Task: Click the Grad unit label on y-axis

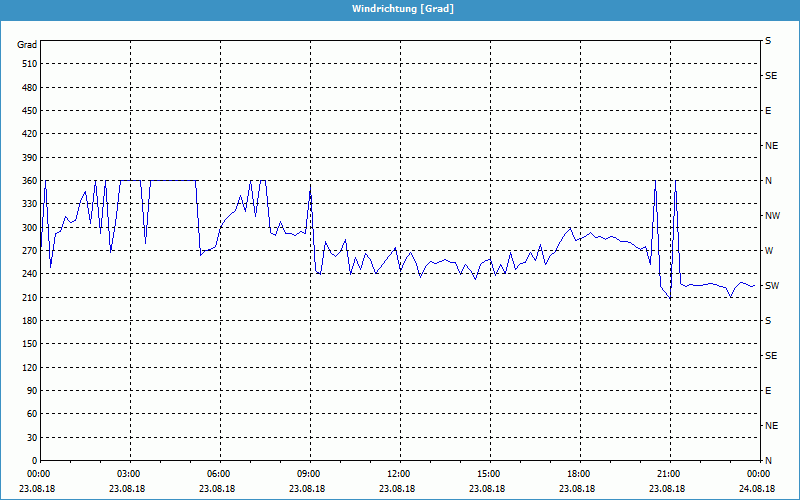Action: (x=27, y=45)
